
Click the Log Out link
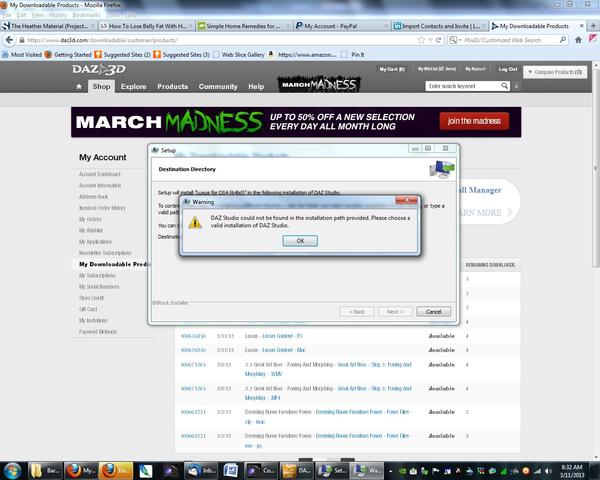click(x=508, y=69)
